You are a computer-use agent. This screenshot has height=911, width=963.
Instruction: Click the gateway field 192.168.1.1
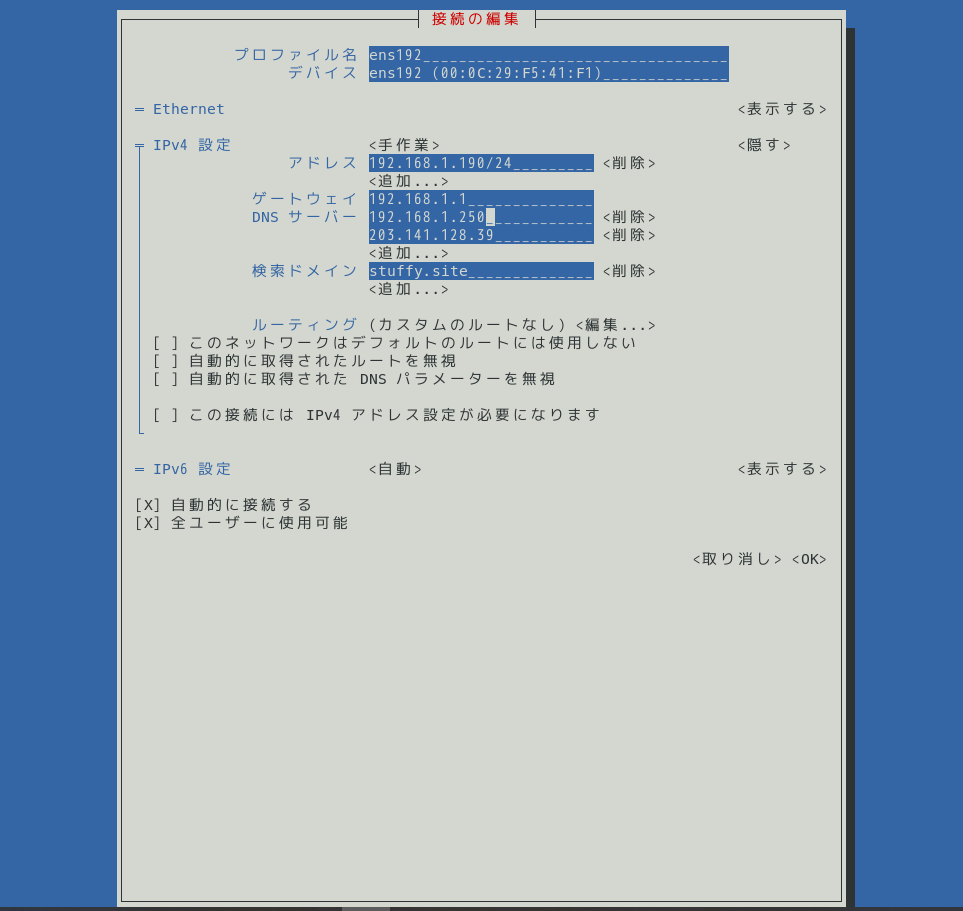pos(480,199)
